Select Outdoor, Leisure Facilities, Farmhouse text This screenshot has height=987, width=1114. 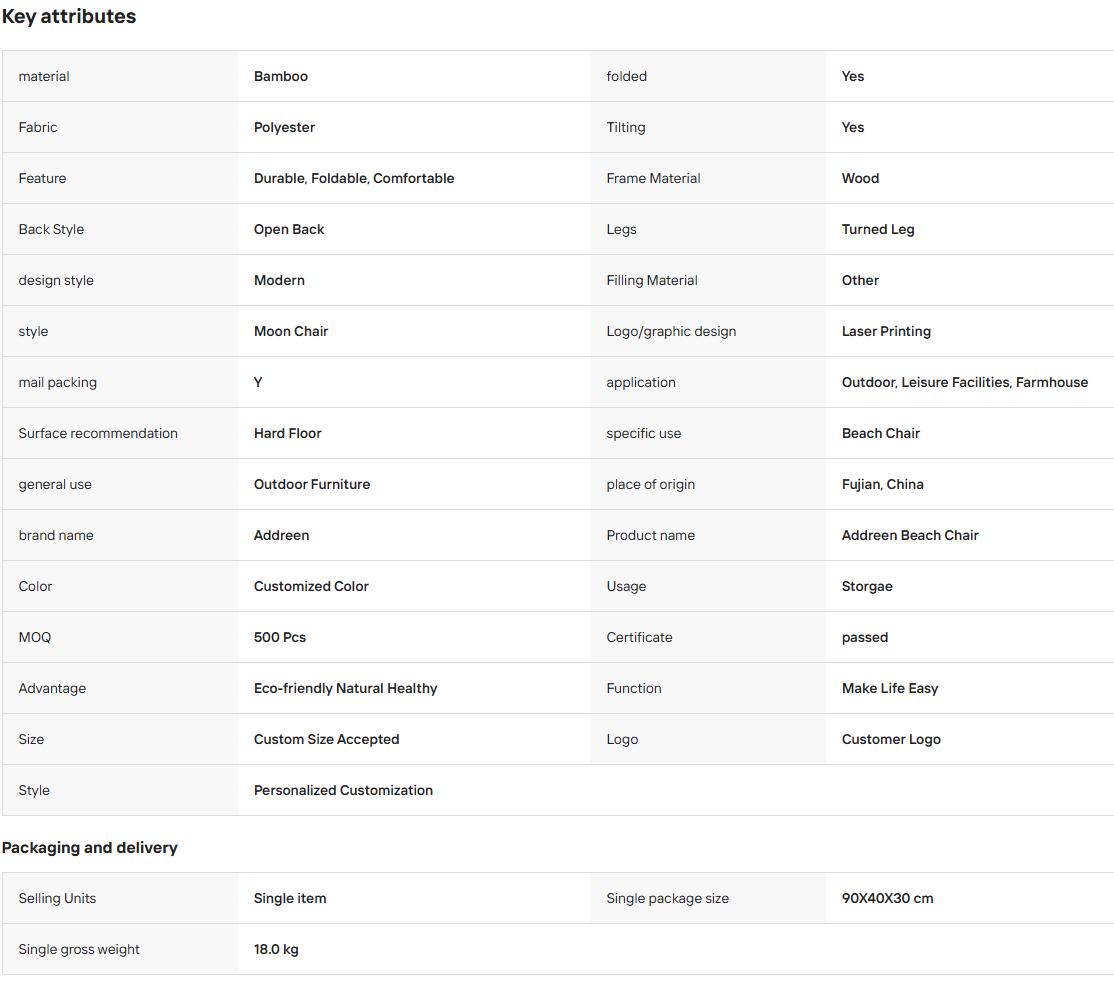pyautogui.click(x=964, y=382)
